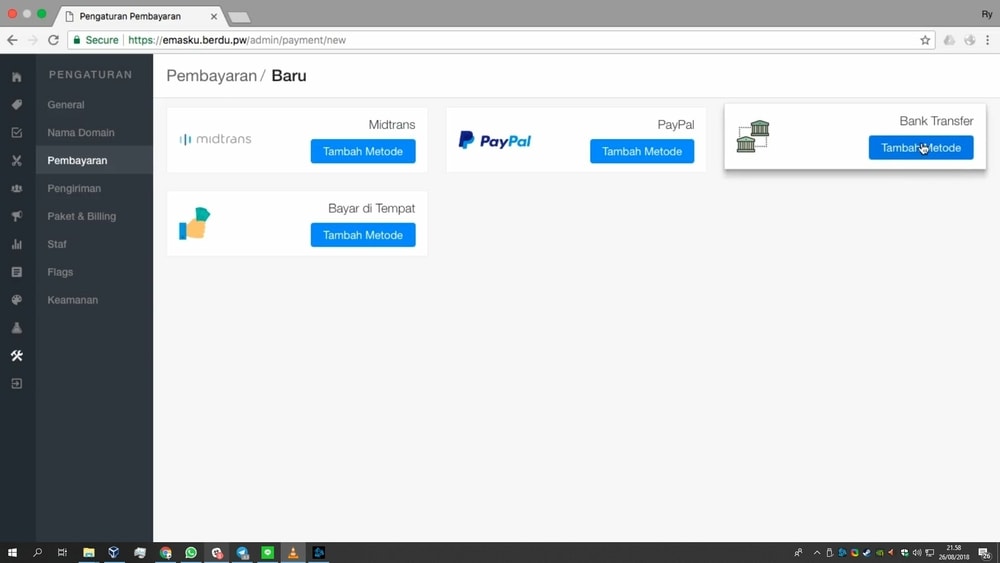This screenshot has width=1000, height=563.
Task: Click the paint palette icon in sidebar
Action: click(x=17, y=300)
